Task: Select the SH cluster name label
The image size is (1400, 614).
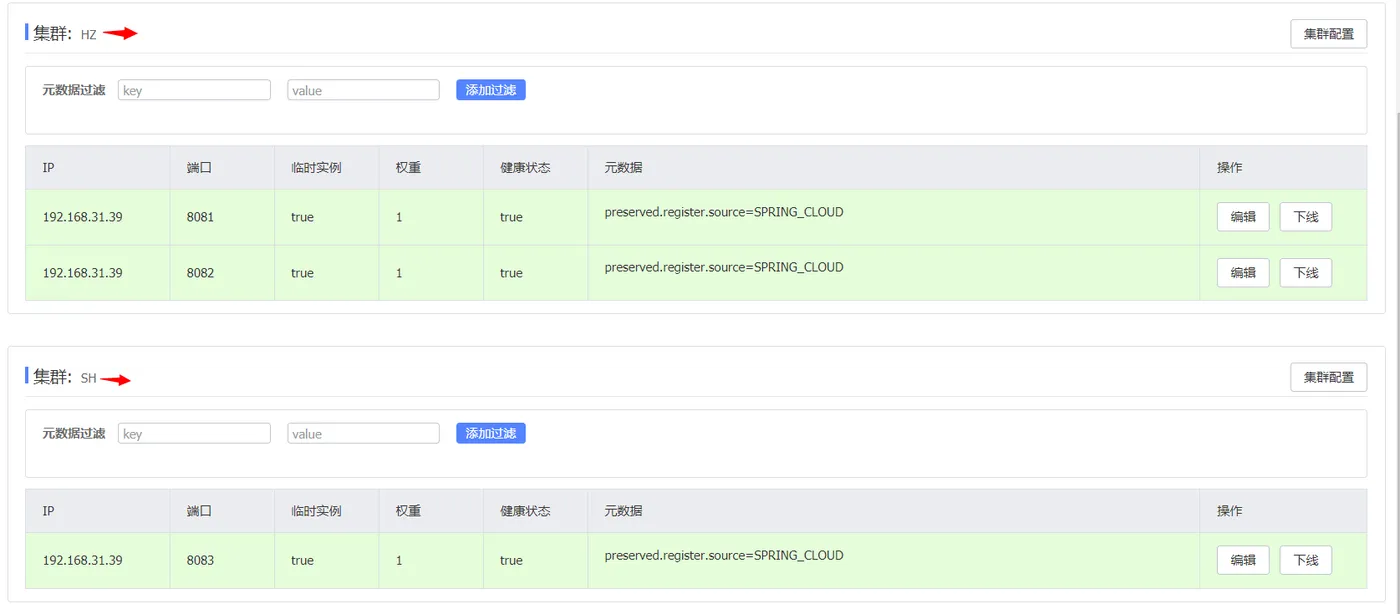Action: 89,378
